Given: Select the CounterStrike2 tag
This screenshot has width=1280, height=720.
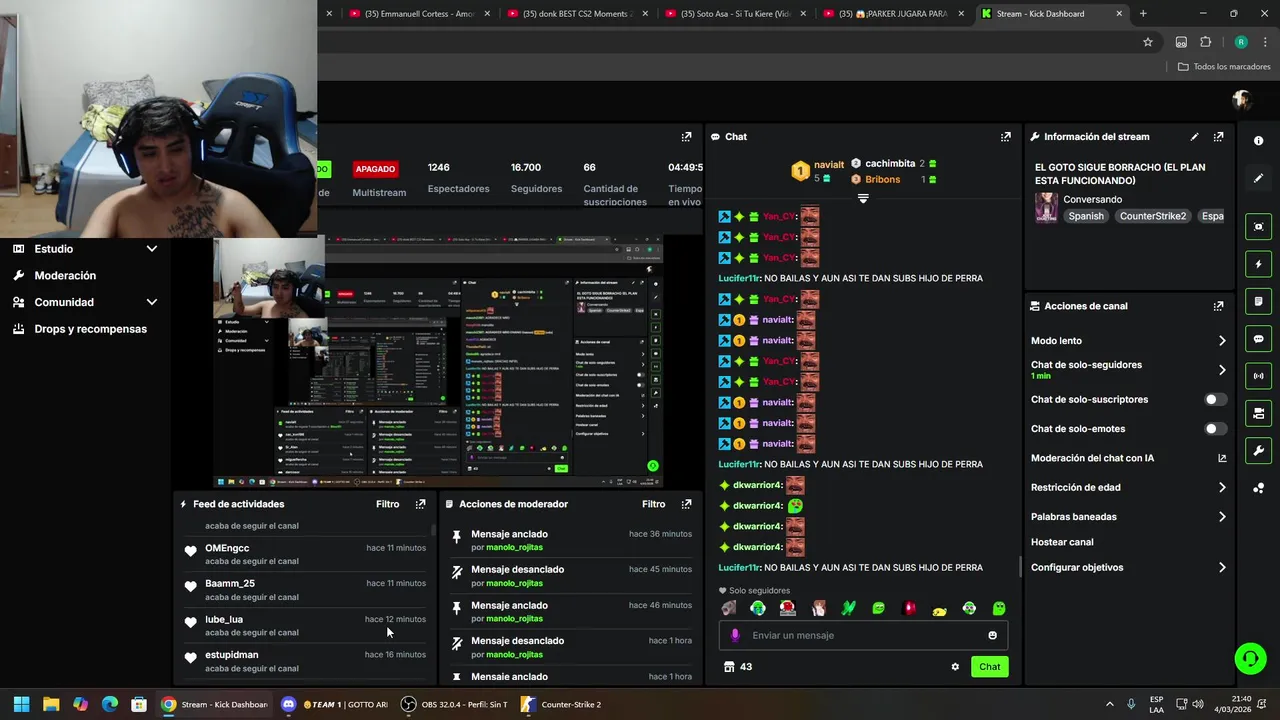Looking at the screenshot, I should 1153,216.
